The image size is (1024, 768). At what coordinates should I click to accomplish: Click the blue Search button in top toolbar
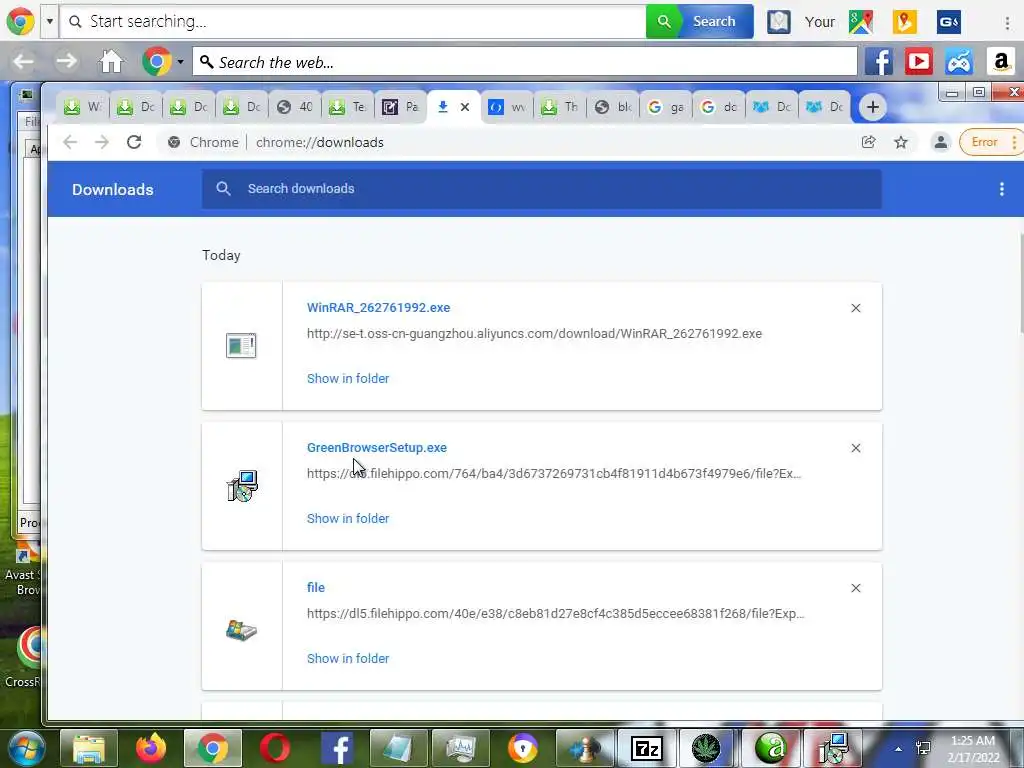716,22
